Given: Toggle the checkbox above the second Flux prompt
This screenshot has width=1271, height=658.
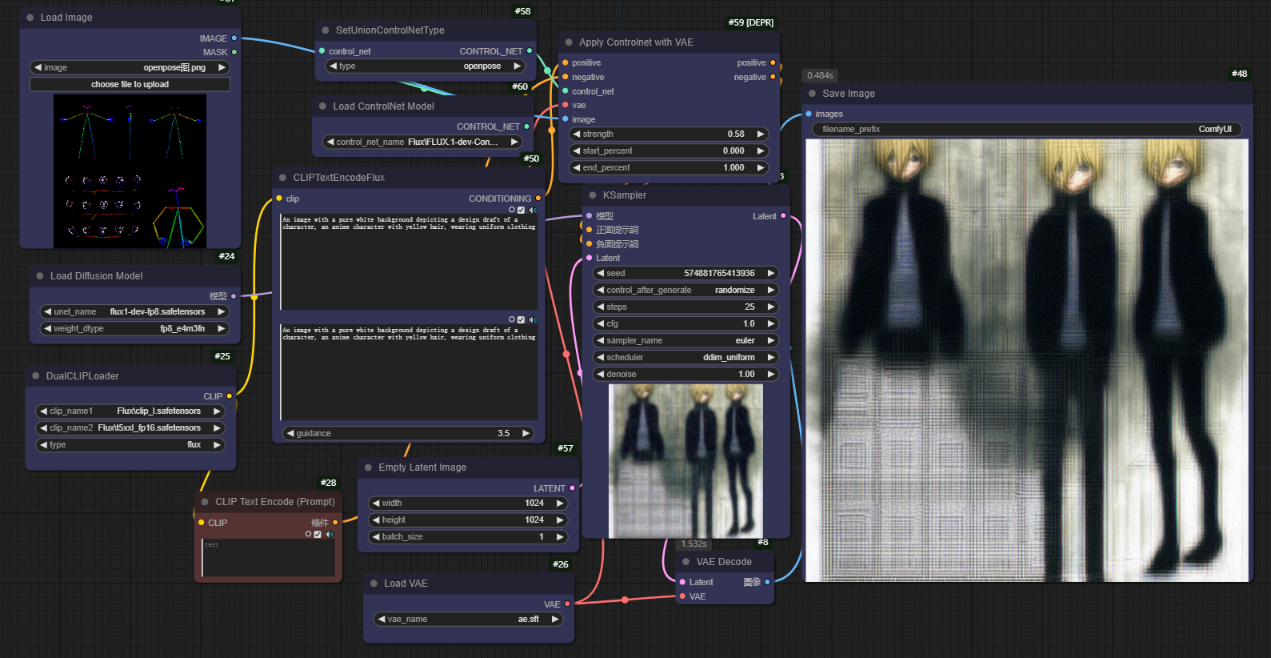Looking at the screenshot, I should 520,320.
